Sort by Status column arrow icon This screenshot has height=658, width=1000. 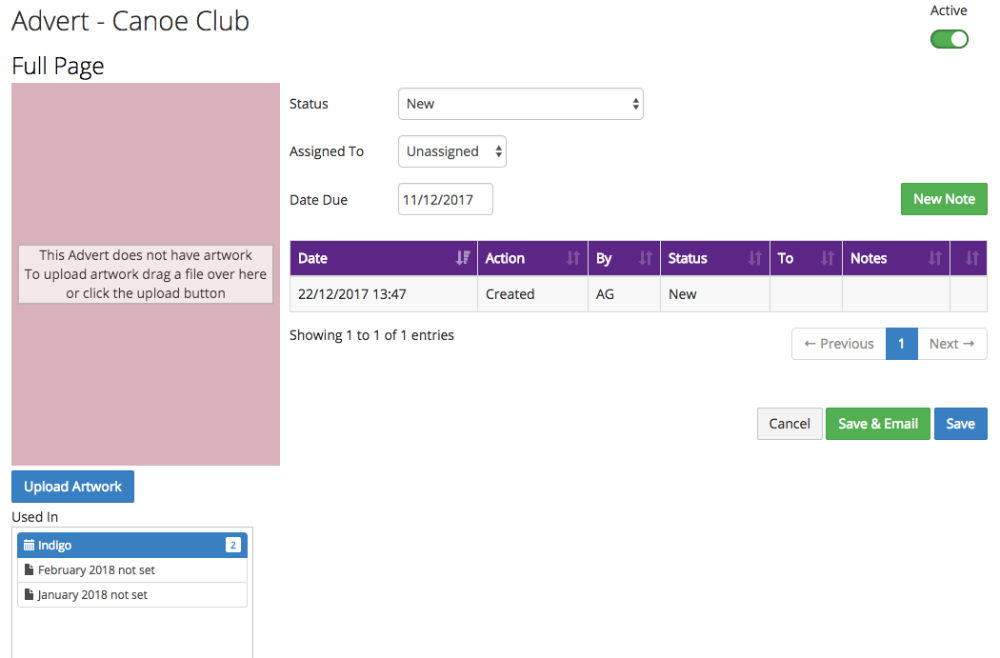click(x=754, y=258)
